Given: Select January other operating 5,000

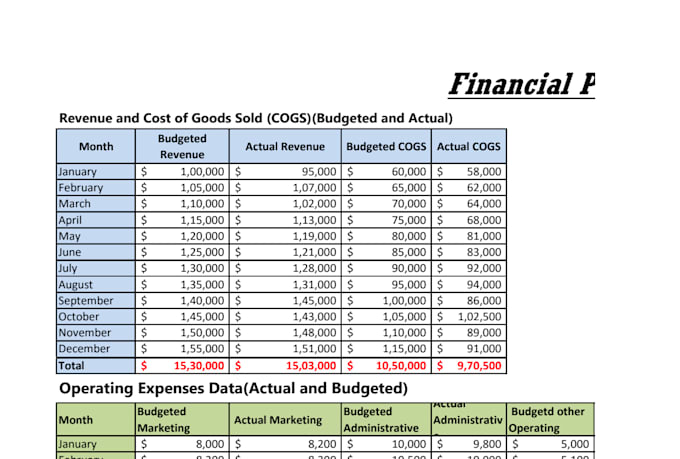Looking at the screenshot, I should coord(550,444).
